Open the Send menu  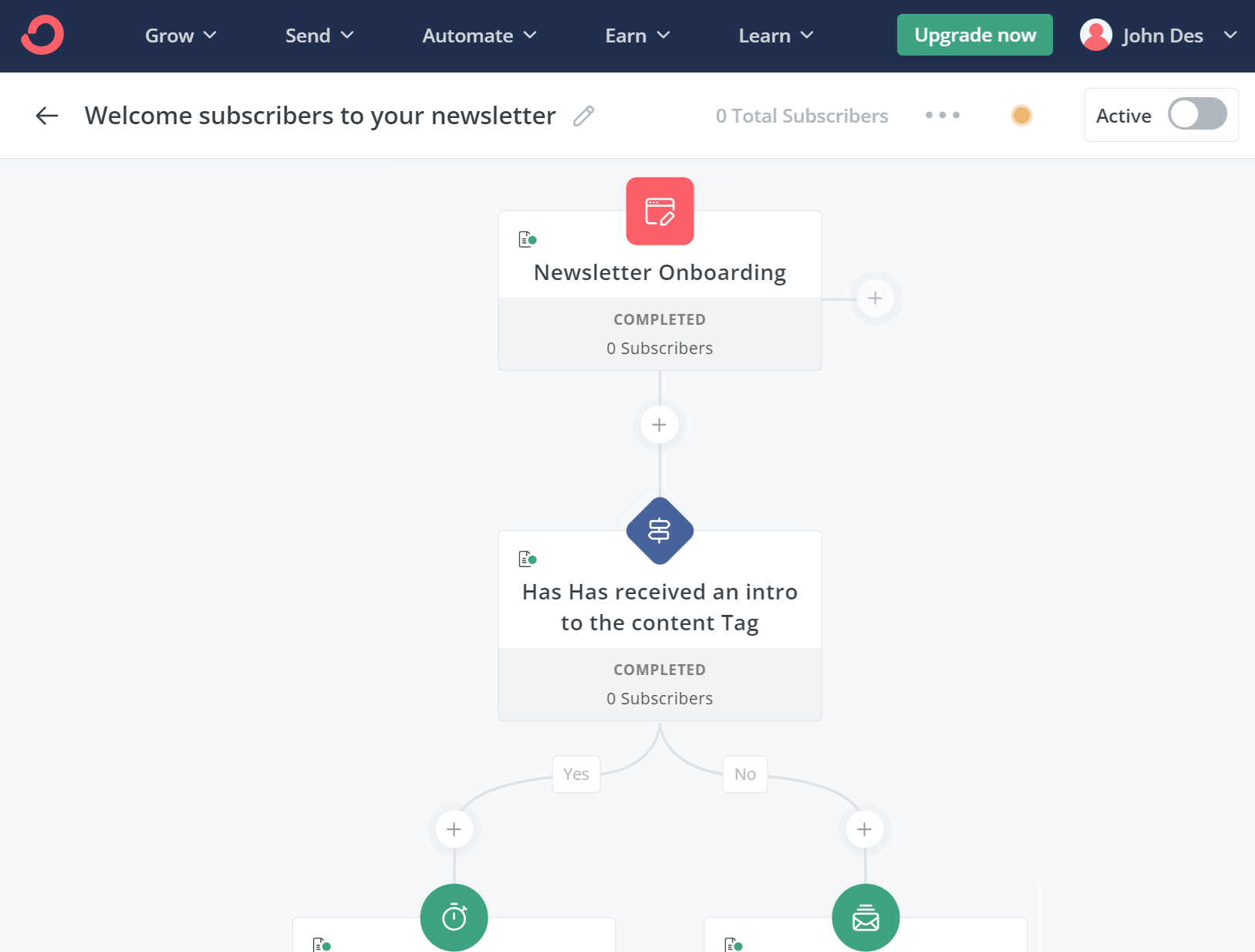point(319,35)
